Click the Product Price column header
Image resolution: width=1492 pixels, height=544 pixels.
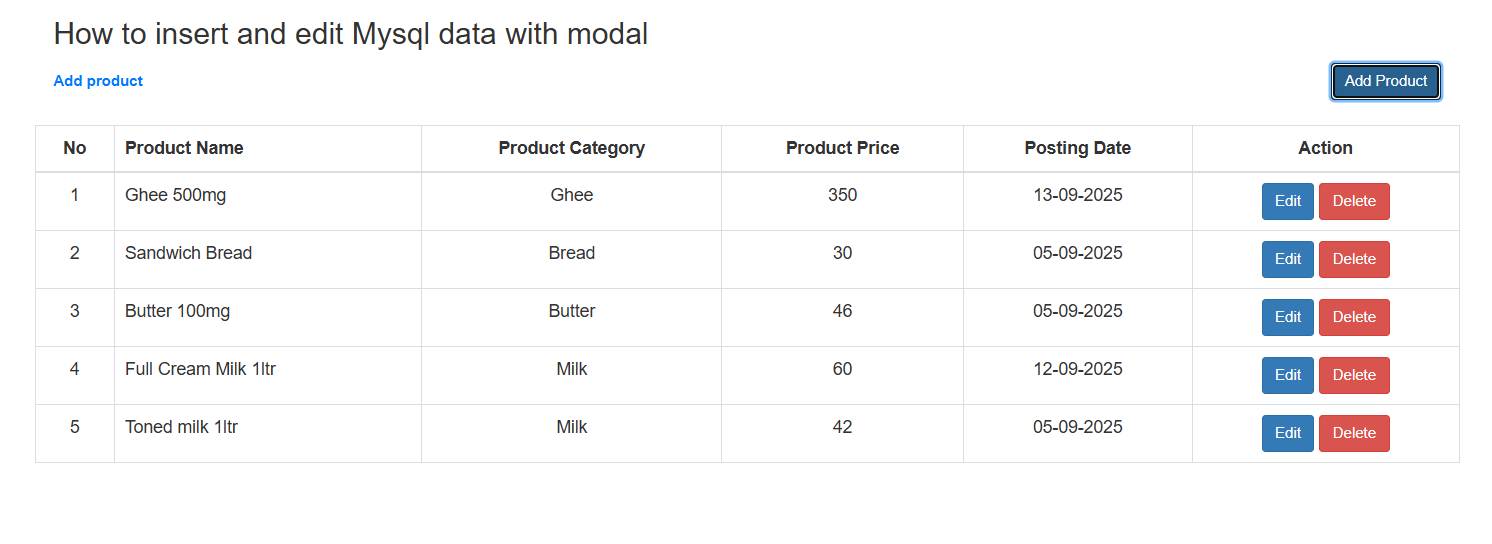tap(842, 148)
